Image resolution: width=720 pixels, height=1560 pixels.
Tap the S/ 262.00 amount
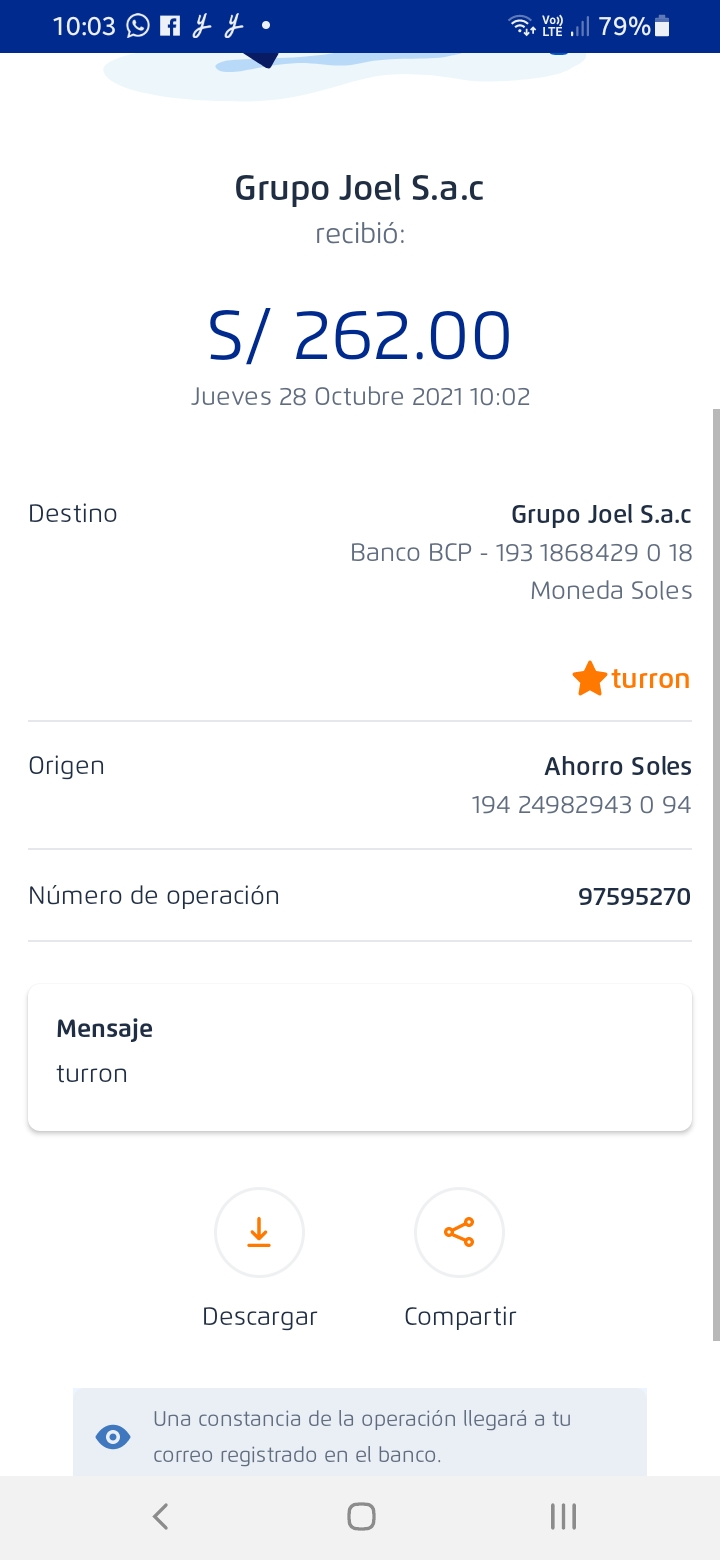[360, 336]
